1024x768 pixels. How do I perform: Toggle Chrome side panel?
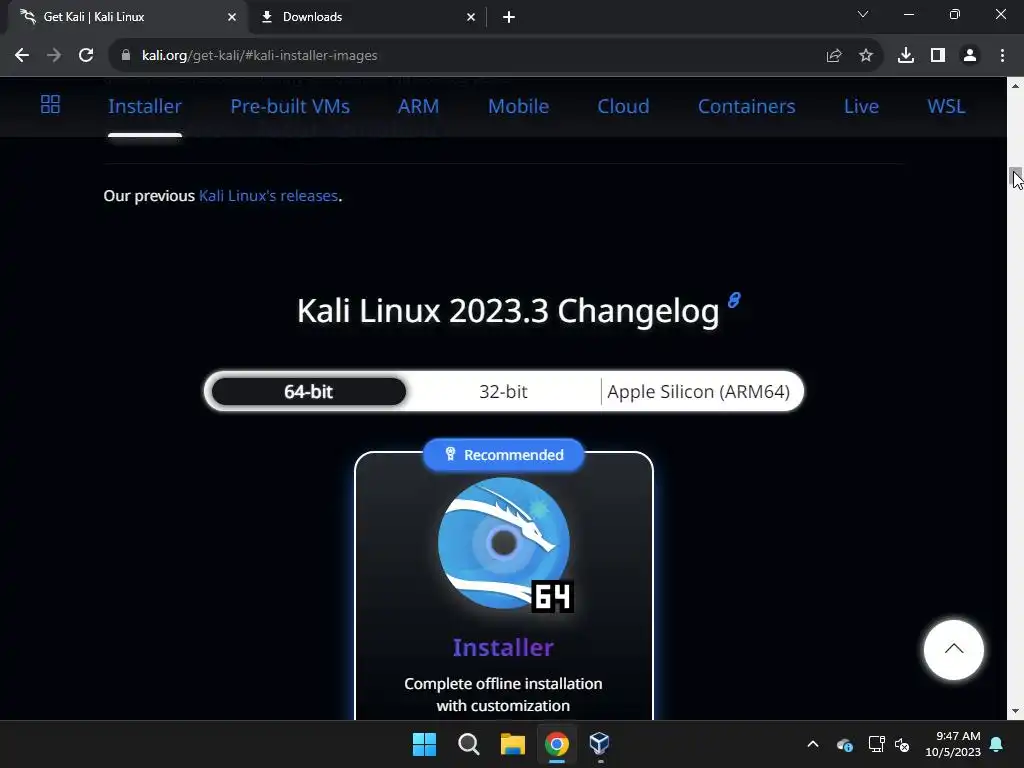(938, 56)
